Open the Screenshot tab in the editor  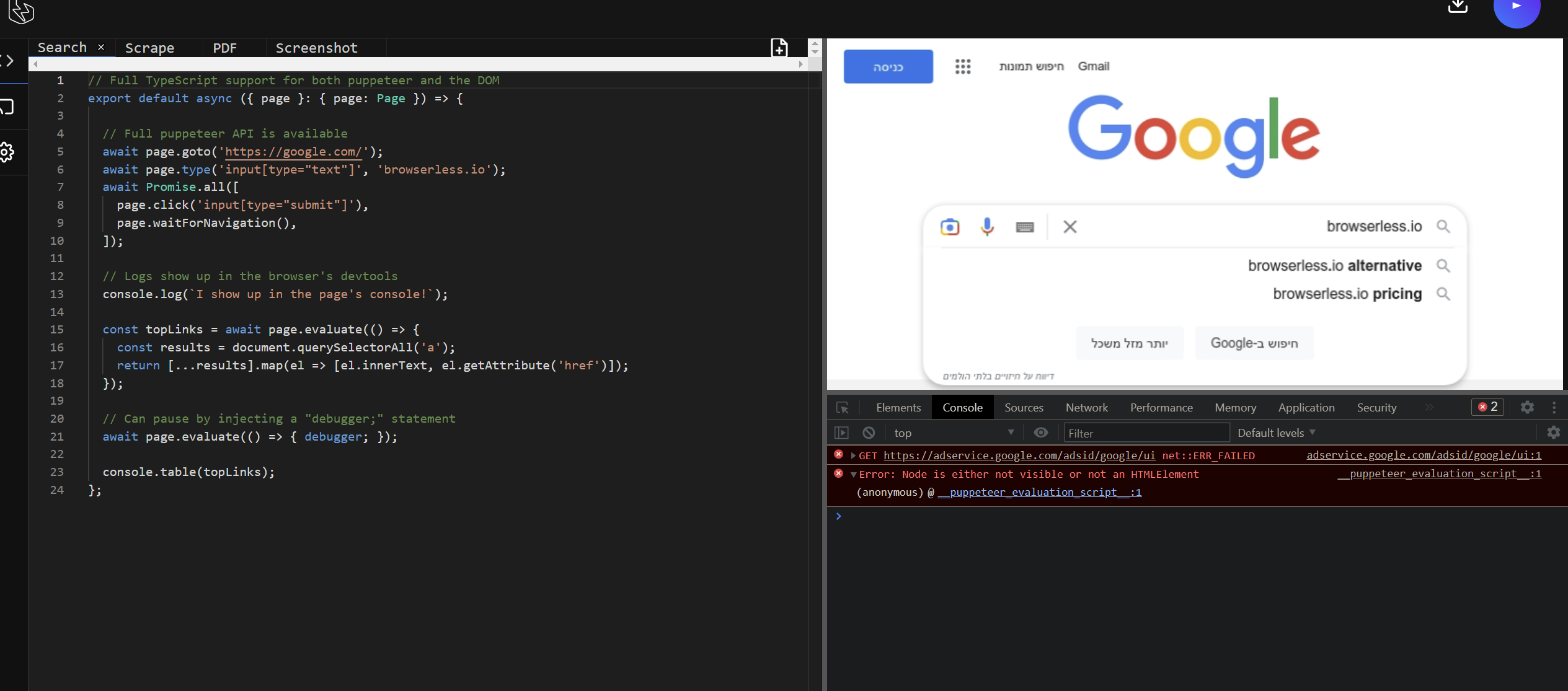click(316, 48)
